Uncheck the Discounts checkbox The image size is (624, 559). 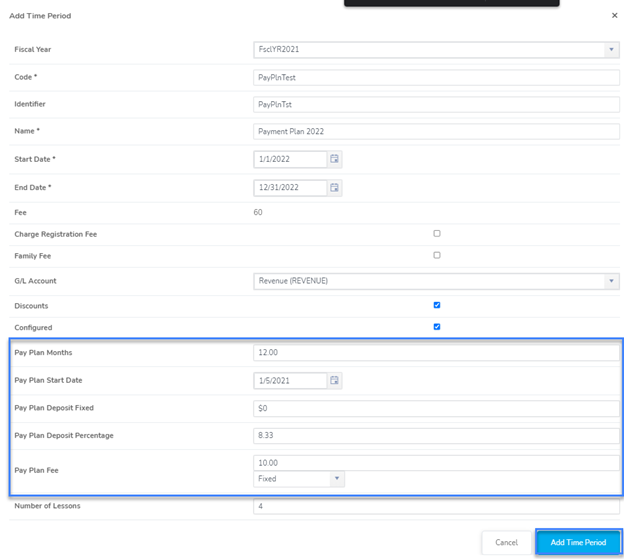point(437,305)
